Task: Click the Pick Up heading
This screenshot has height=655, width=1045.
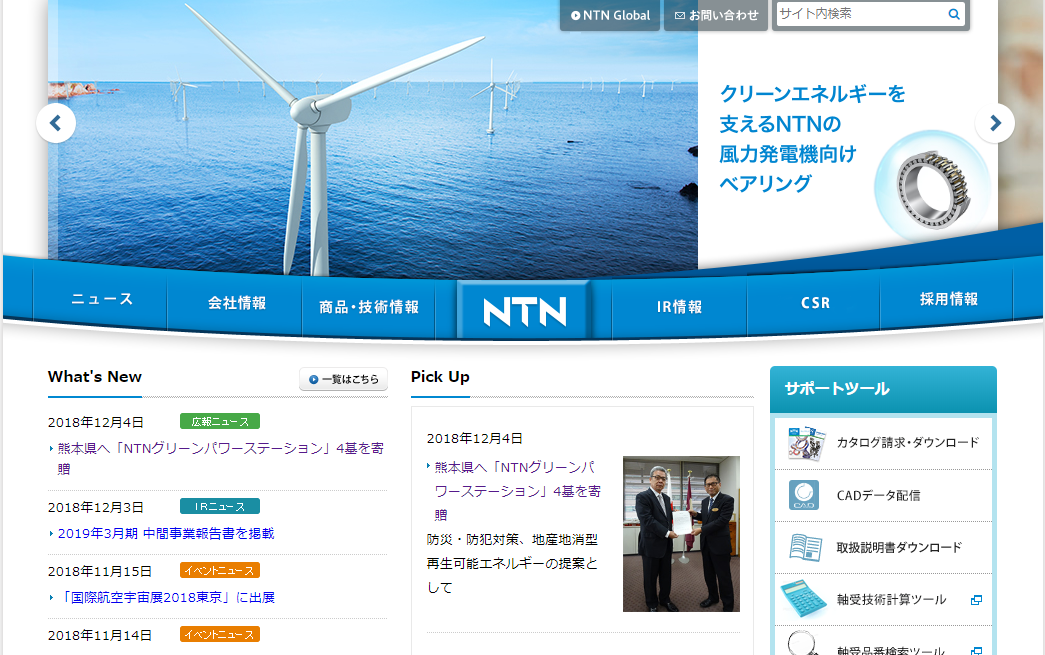Action: tap(441, 377)
